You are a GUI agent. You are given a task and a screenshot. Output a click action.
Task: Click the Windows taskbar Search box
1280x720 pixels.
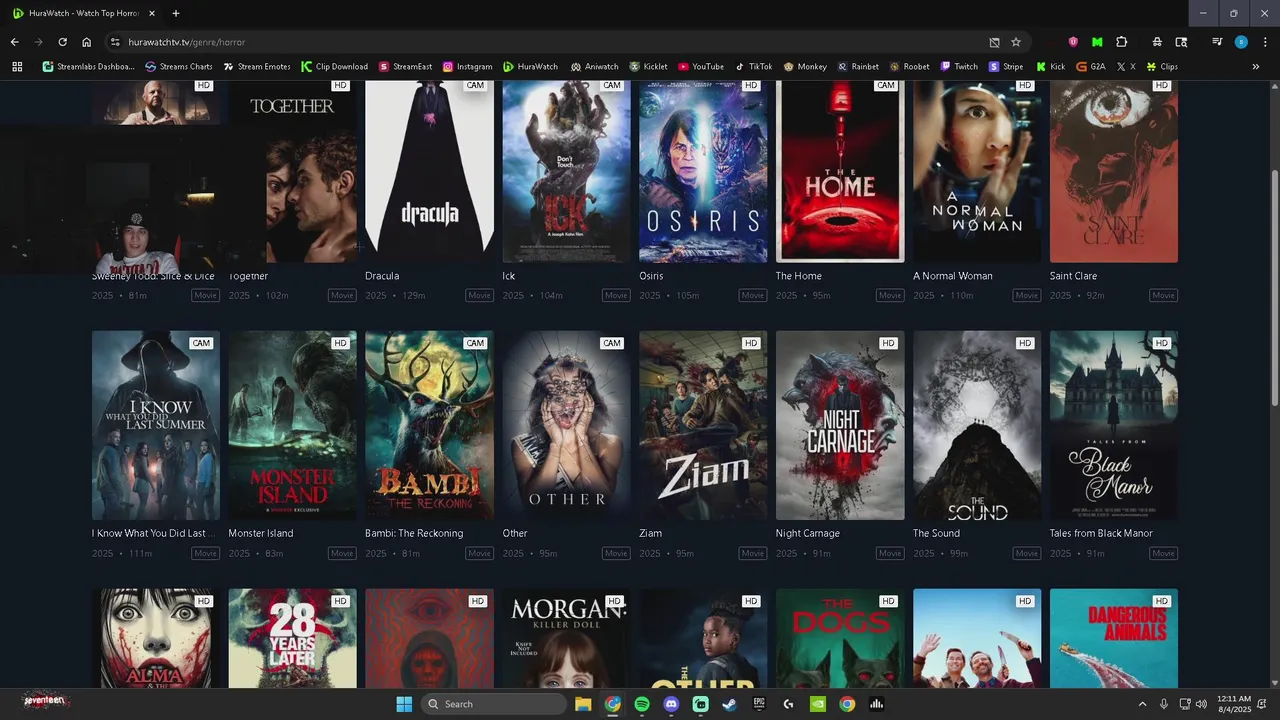494,704
